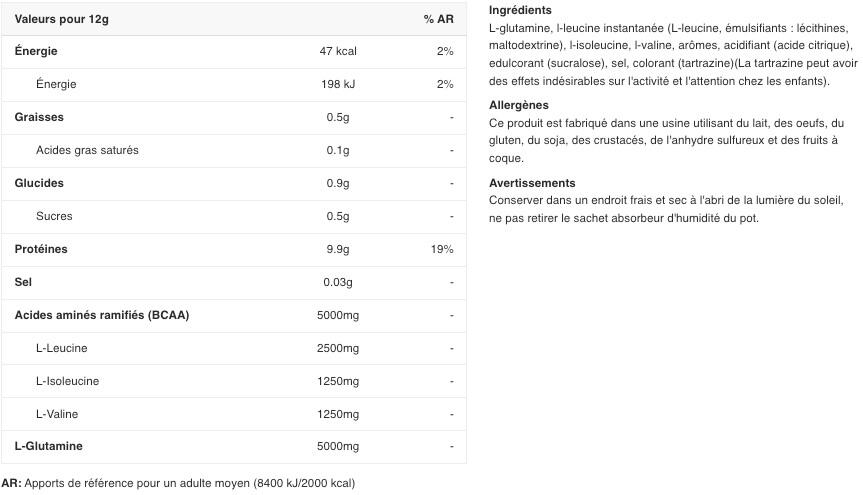863x495 pixels.
Task: Click the 'Ingrédients' heading
Action: click(520, 10)
